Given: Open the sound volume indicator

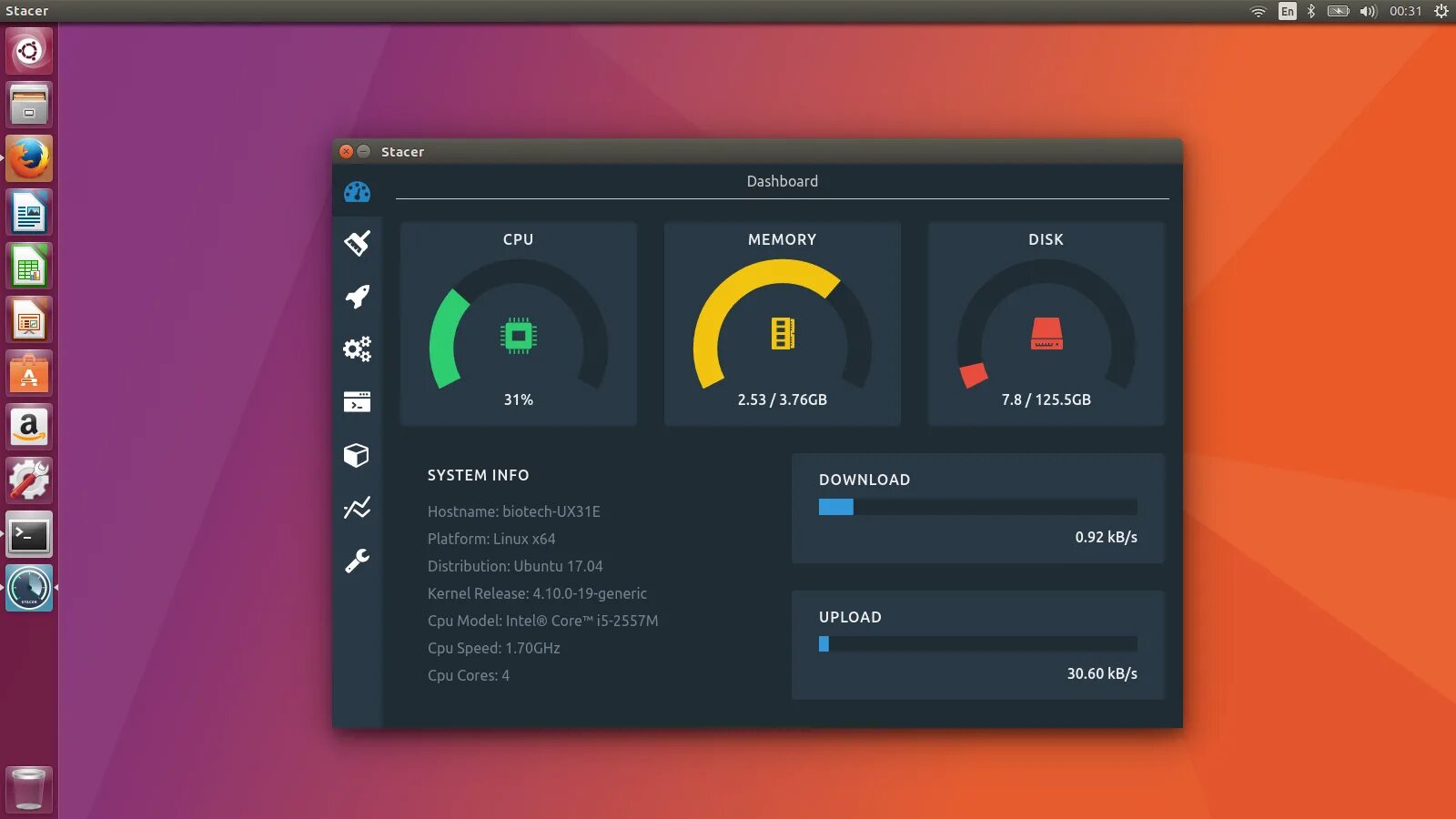Looking at the screenshot, I should [x=1369, y=11].
